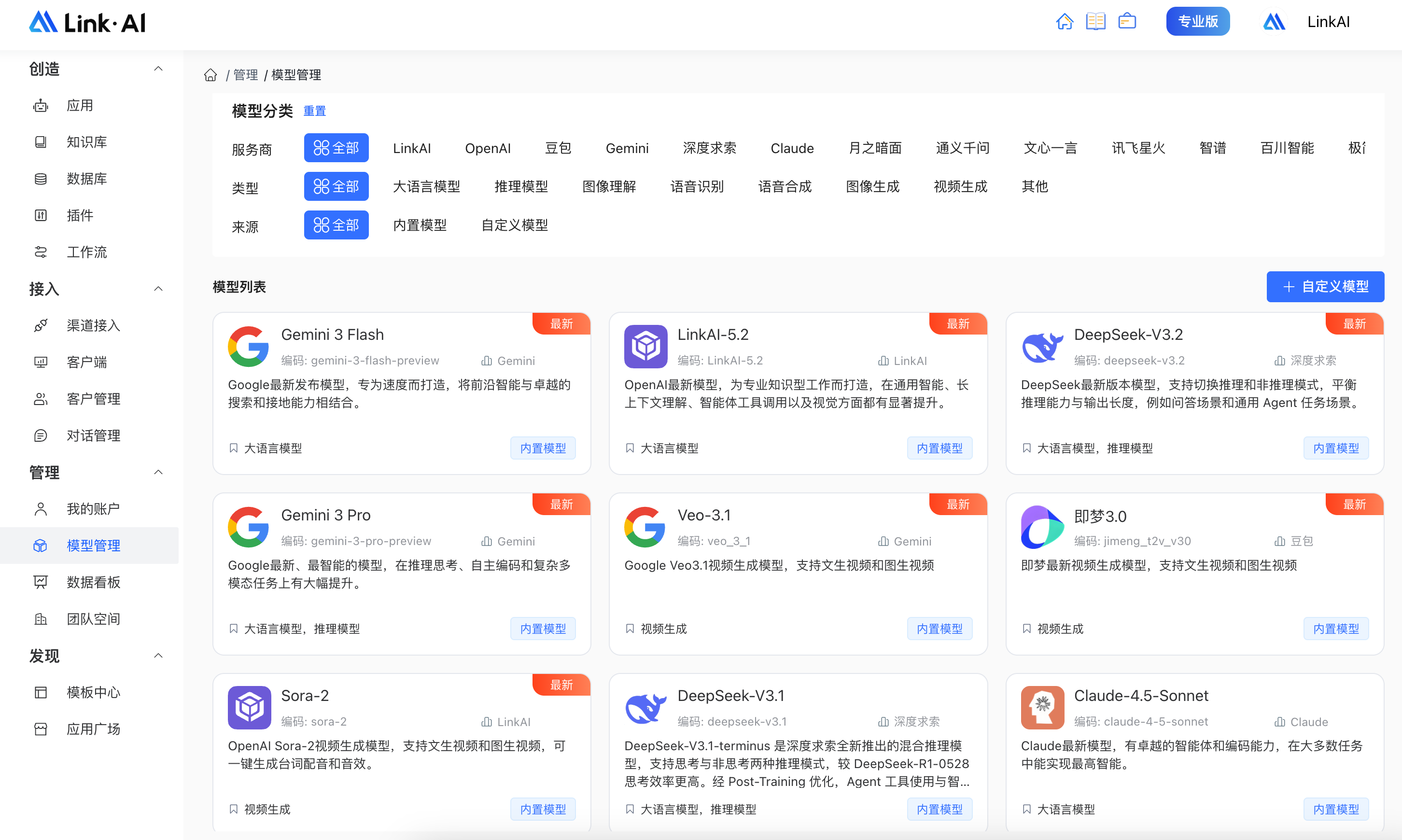Click the home icon in top bar
Viewport: 1402px width, 840px height.
1064,22
